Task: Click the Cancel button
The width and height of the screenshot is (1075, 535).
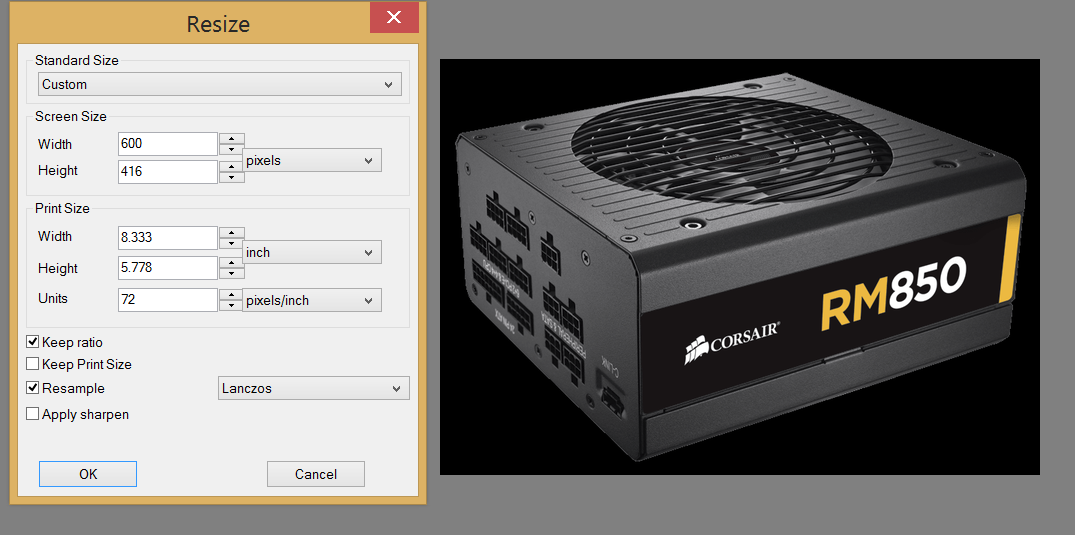Action: (315, 474)
